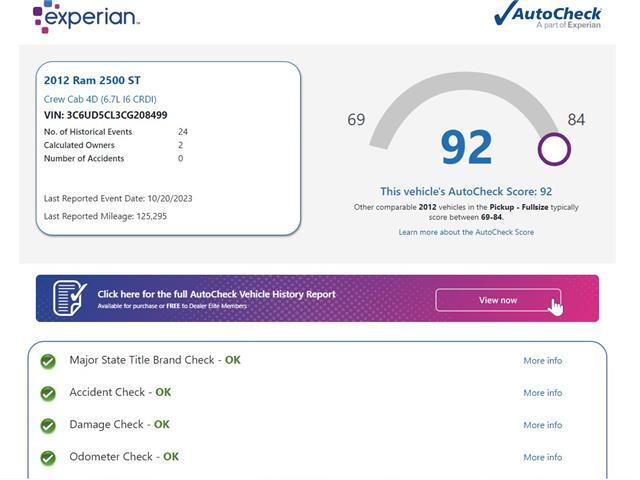640x480 pixels.
Task: Click the Pickup - Fullsize comparison text
Action: click(x=519, y=207)
